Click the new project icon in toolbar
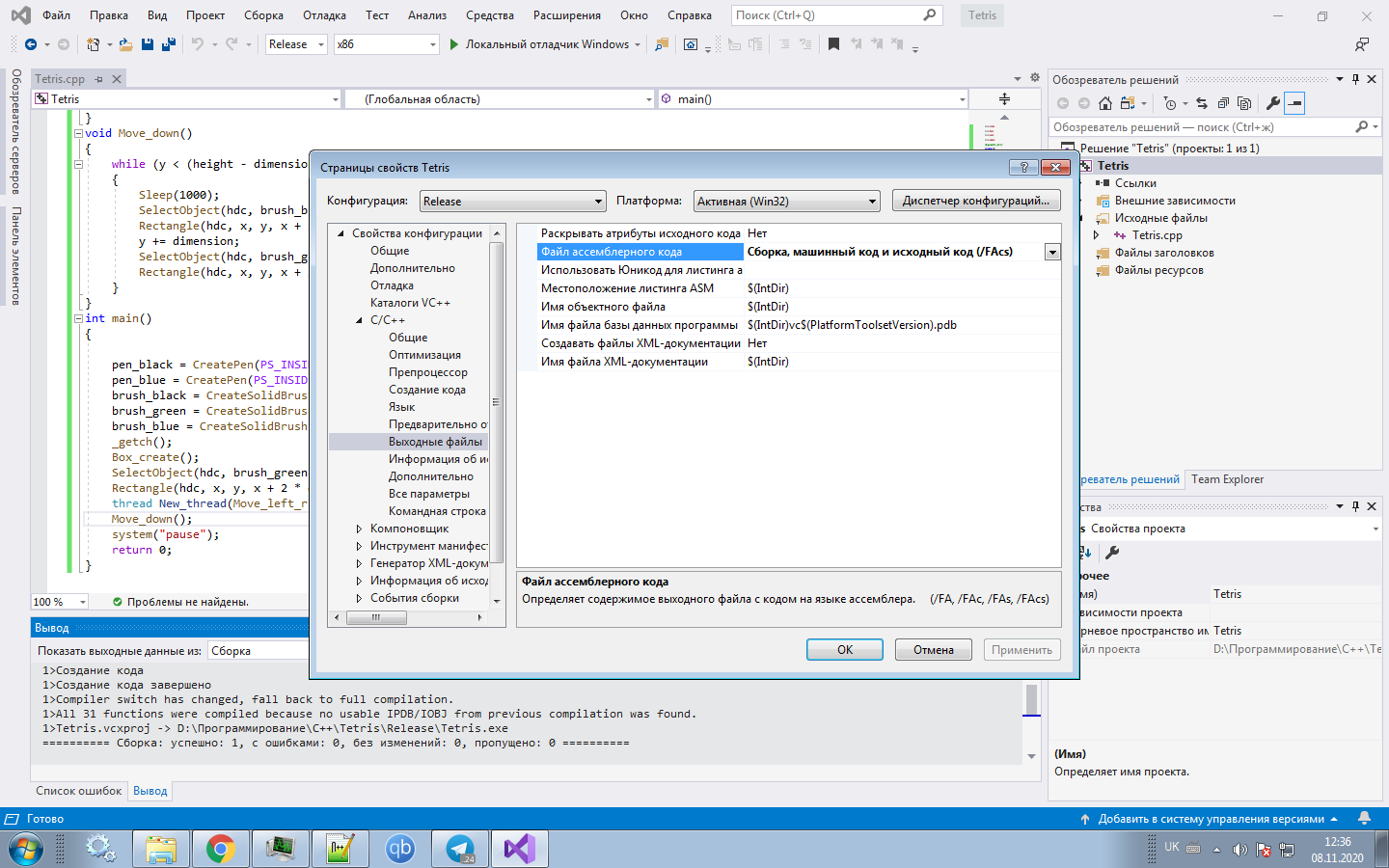This screenshot has height=868, width=1389. [x=93, y=44]
